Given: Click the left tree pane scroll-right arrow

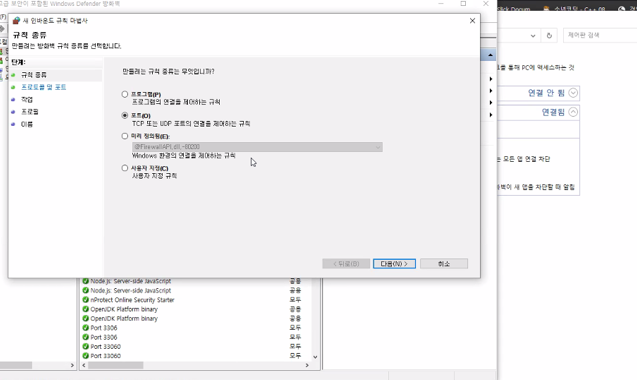Looking at the screenshot, I should point(72,365).
